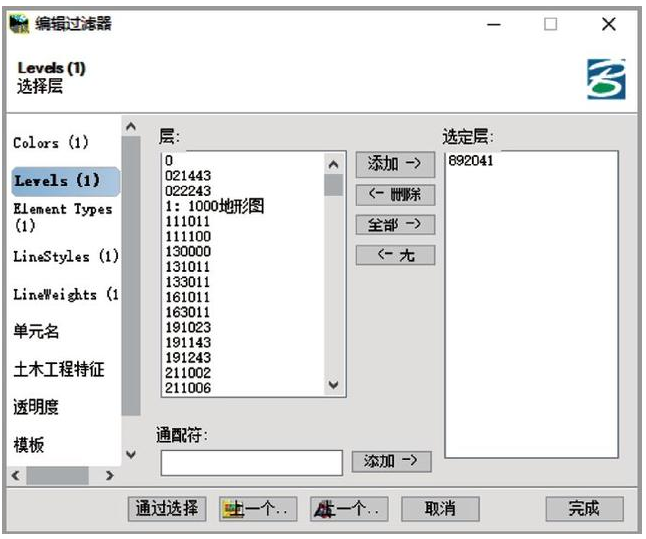
Task: Click the 通配符 wildcard input field
Action: point(251,463)
